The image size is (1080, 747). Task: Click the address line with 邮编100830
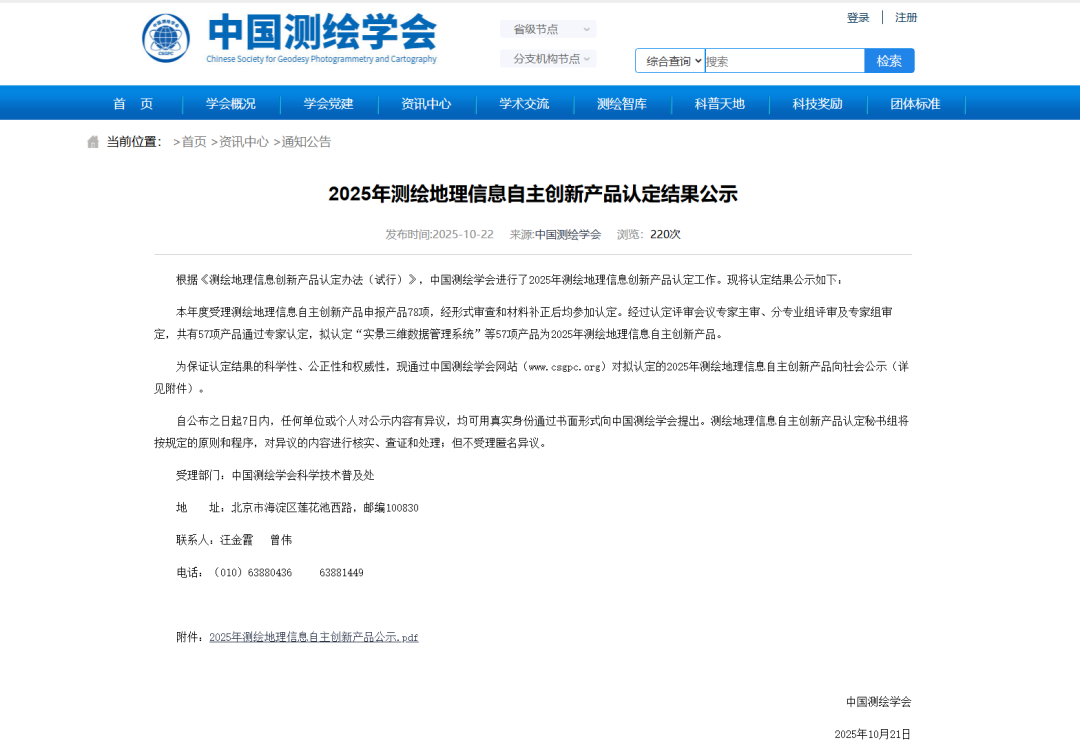click(x=297, y=508)
